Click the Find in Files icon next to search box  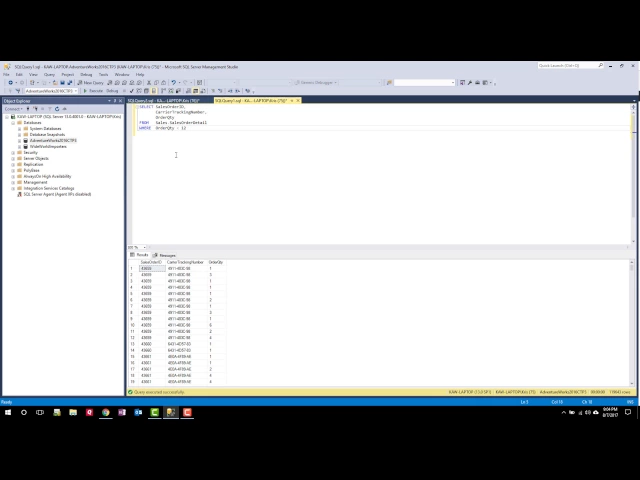click(389, 82)
